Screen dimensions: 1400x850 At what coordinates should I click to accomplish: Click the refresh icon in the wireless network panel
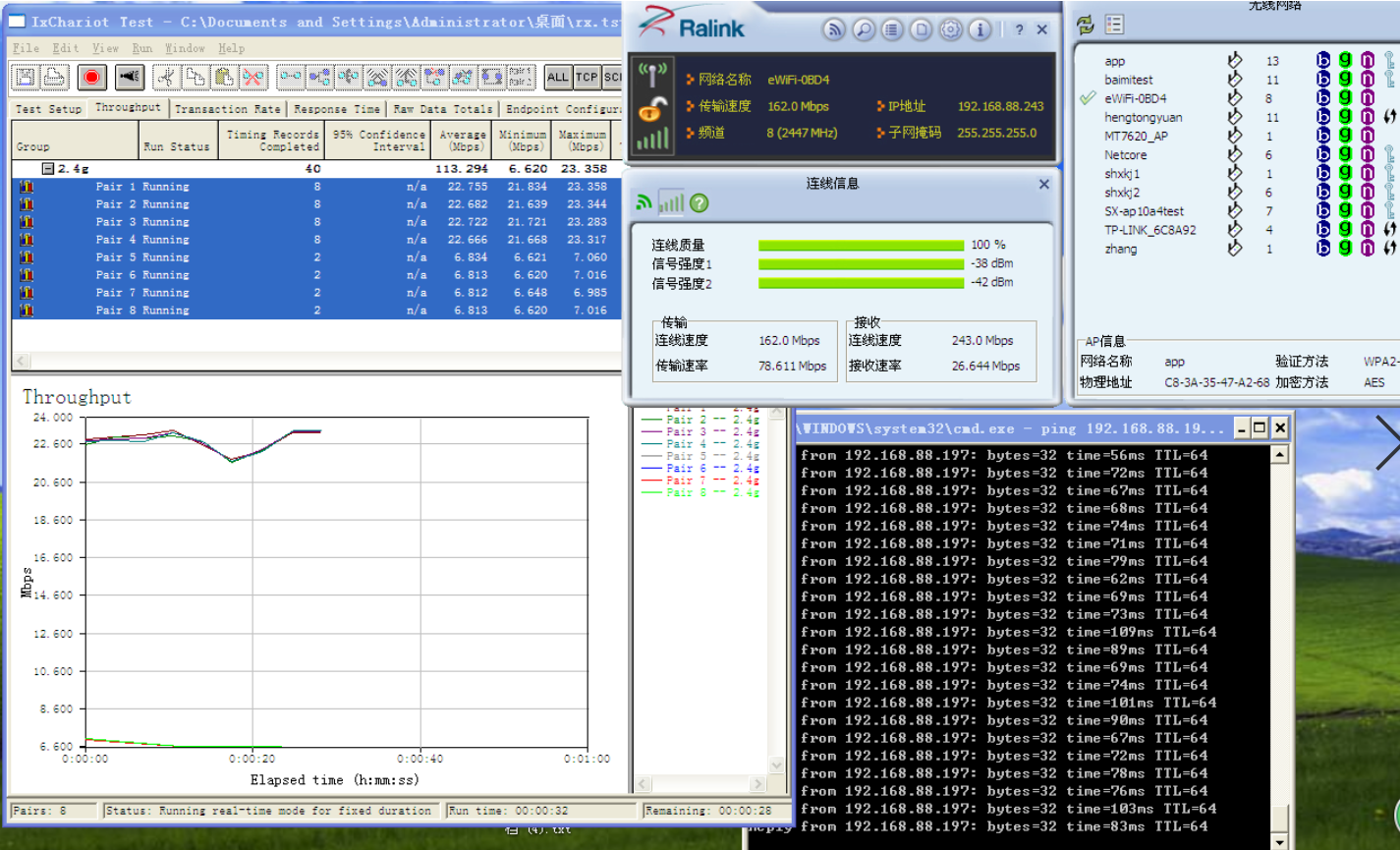[x=1084, y=22]
